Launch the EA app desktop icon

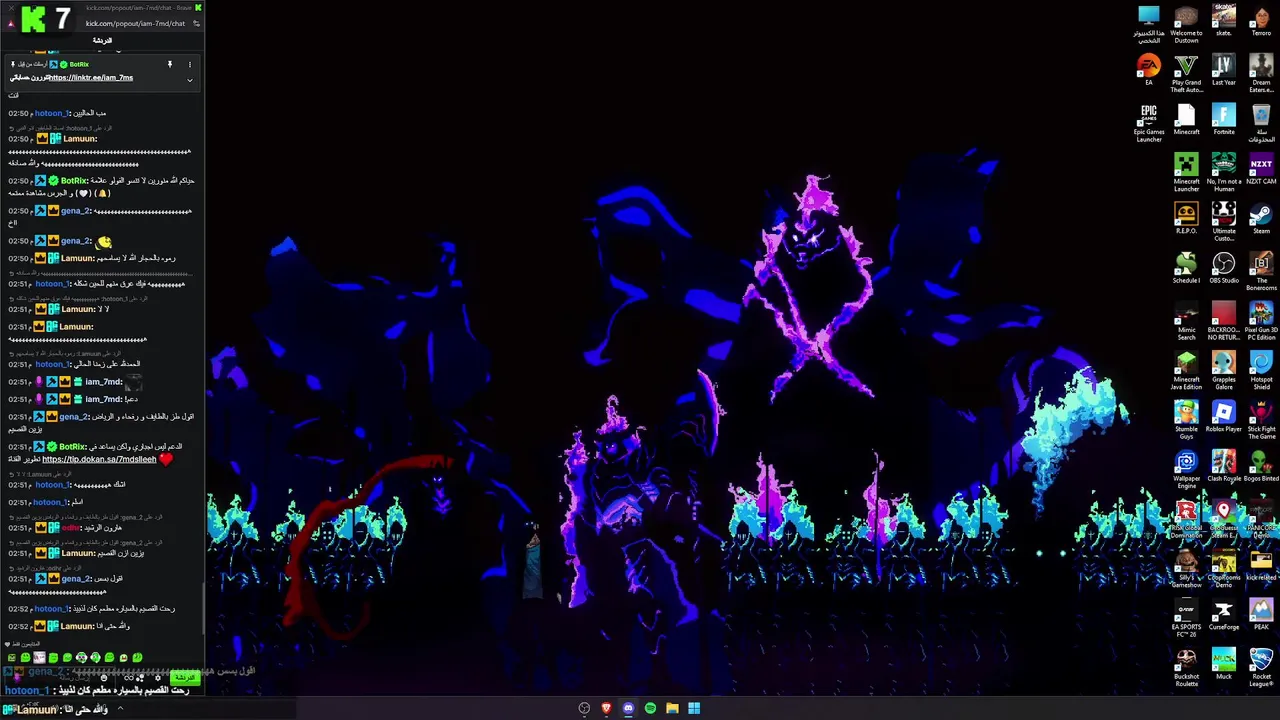[x=1149, y=70]
